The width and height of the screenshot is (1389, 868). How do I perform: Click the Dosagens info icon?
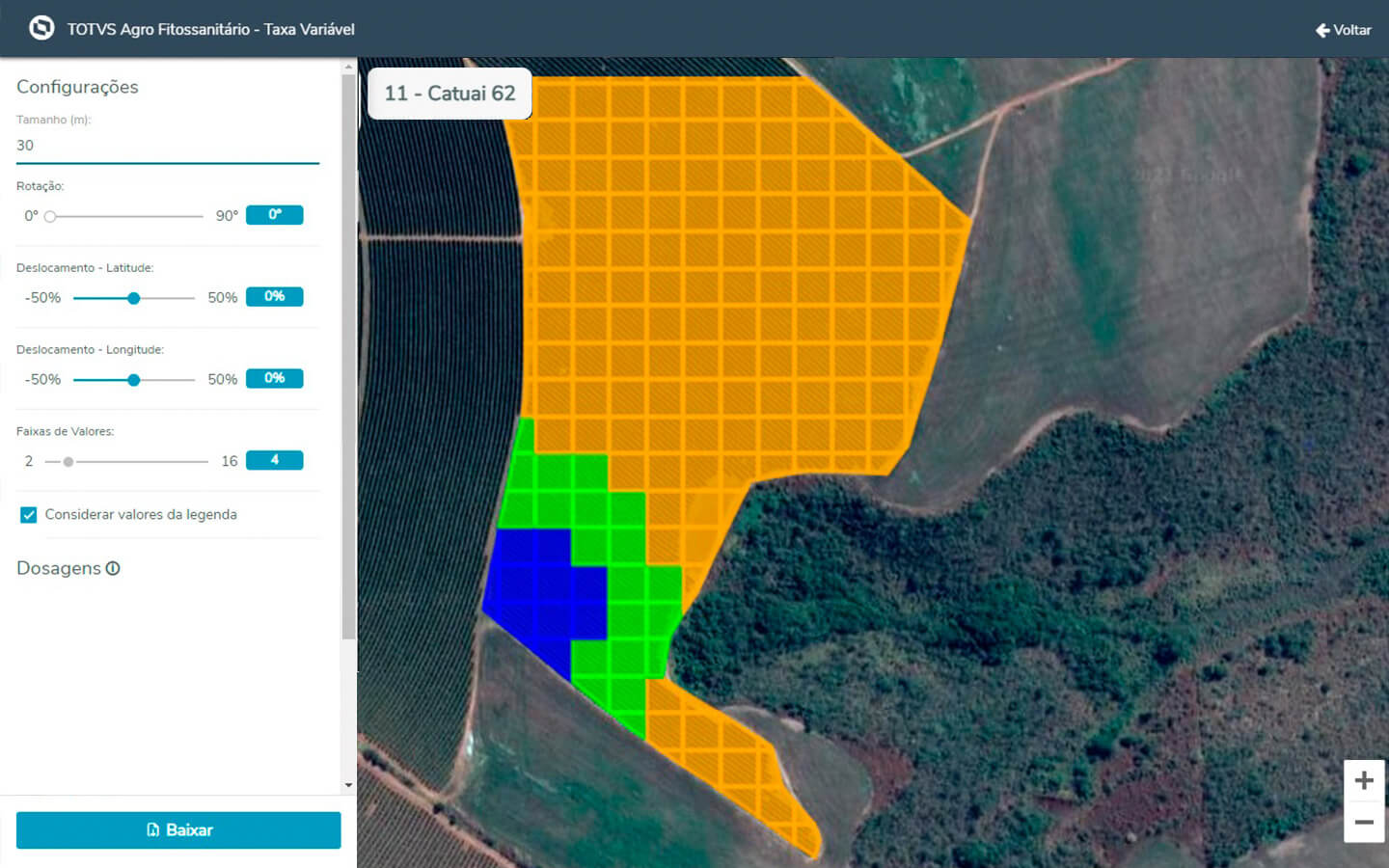pyautogui.click(x=113, y=568)
